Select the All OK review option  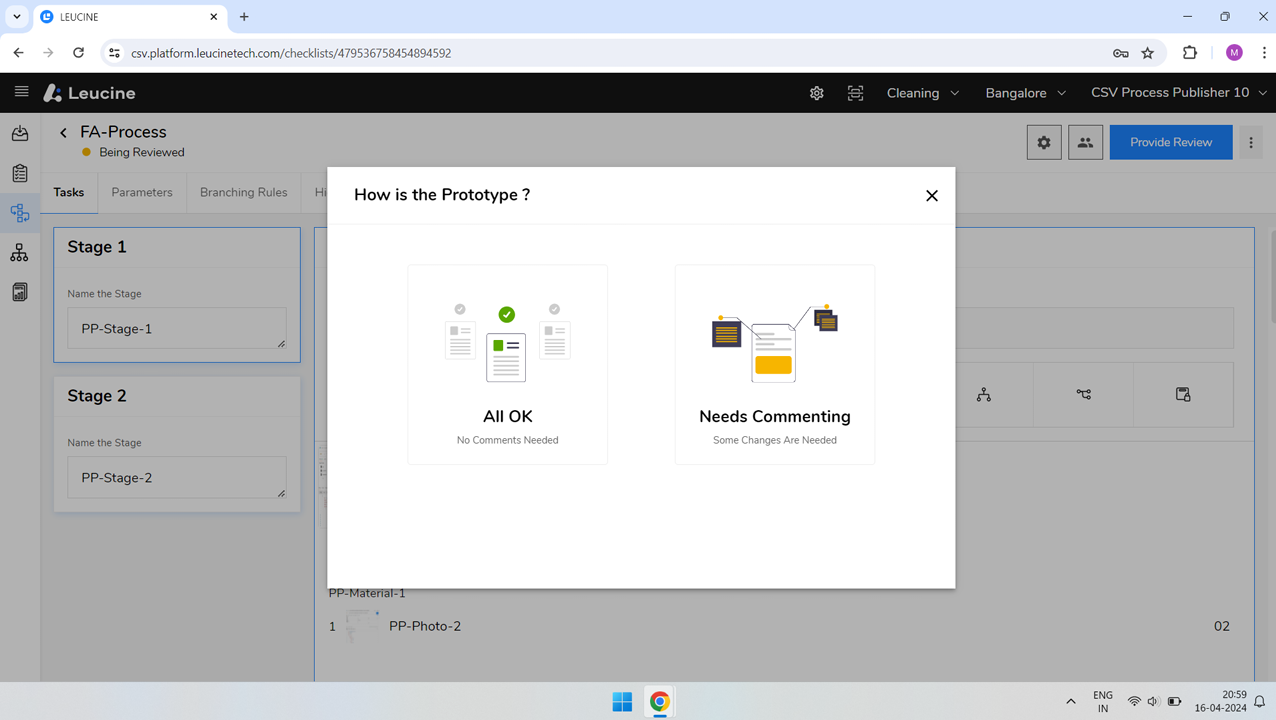(507, 364)
